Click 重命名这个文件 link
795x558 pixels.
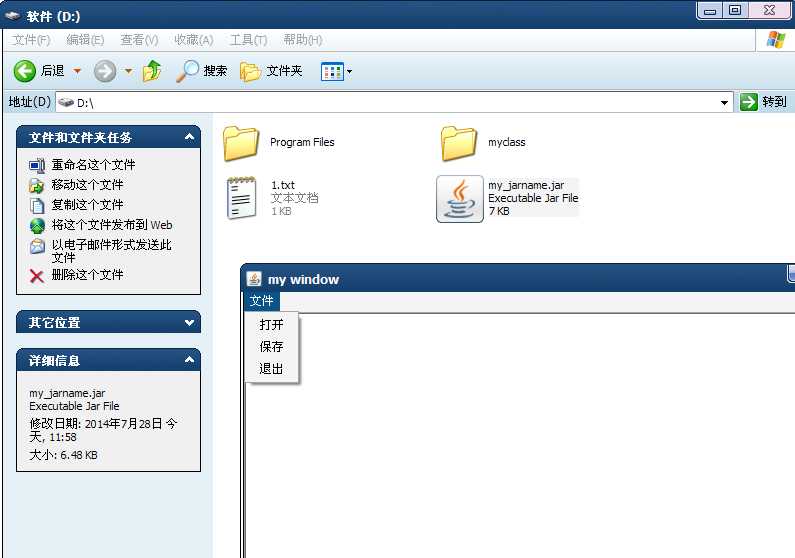[x=93, y=165]
